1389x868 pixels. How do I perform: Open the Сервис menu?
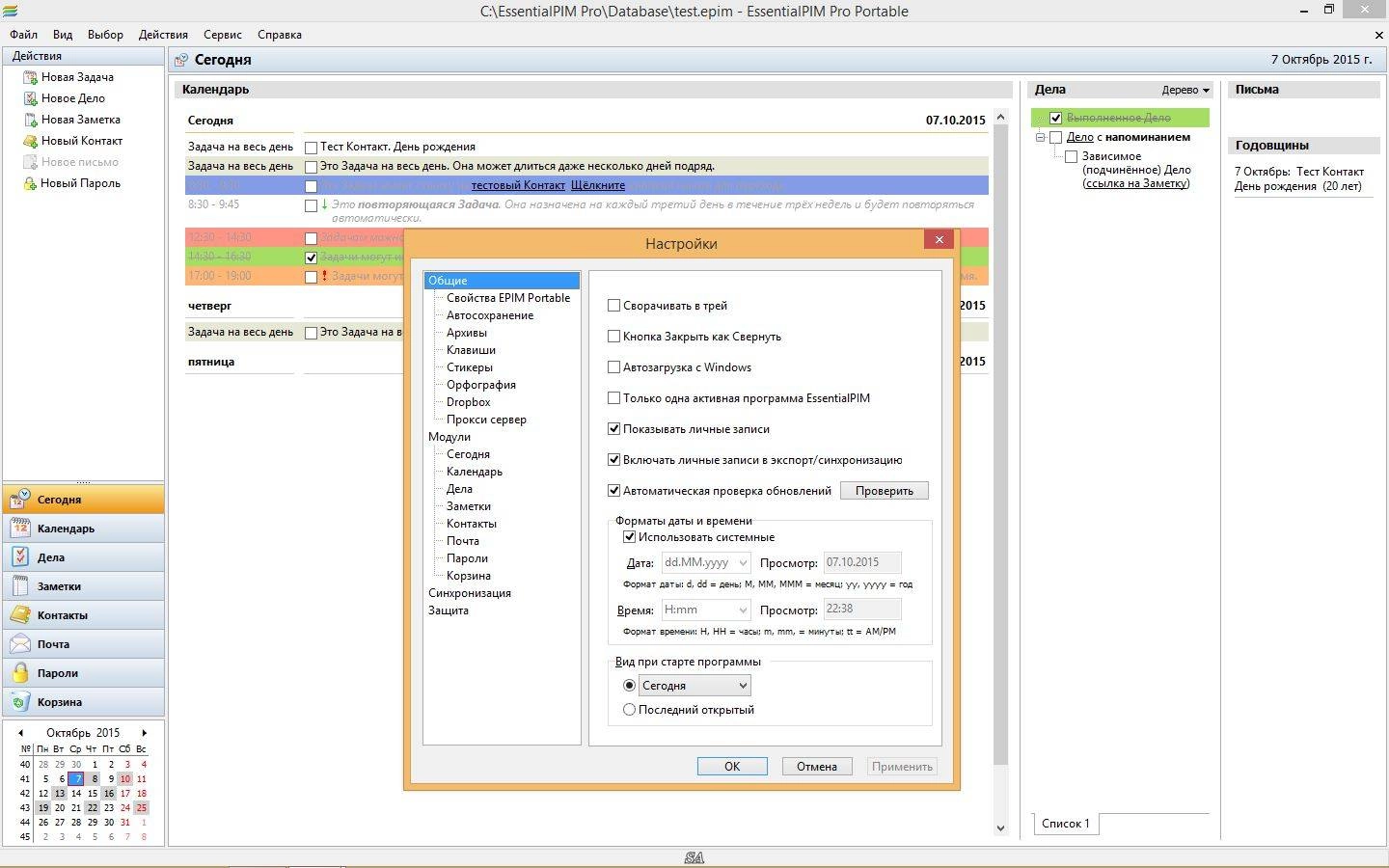223,35
